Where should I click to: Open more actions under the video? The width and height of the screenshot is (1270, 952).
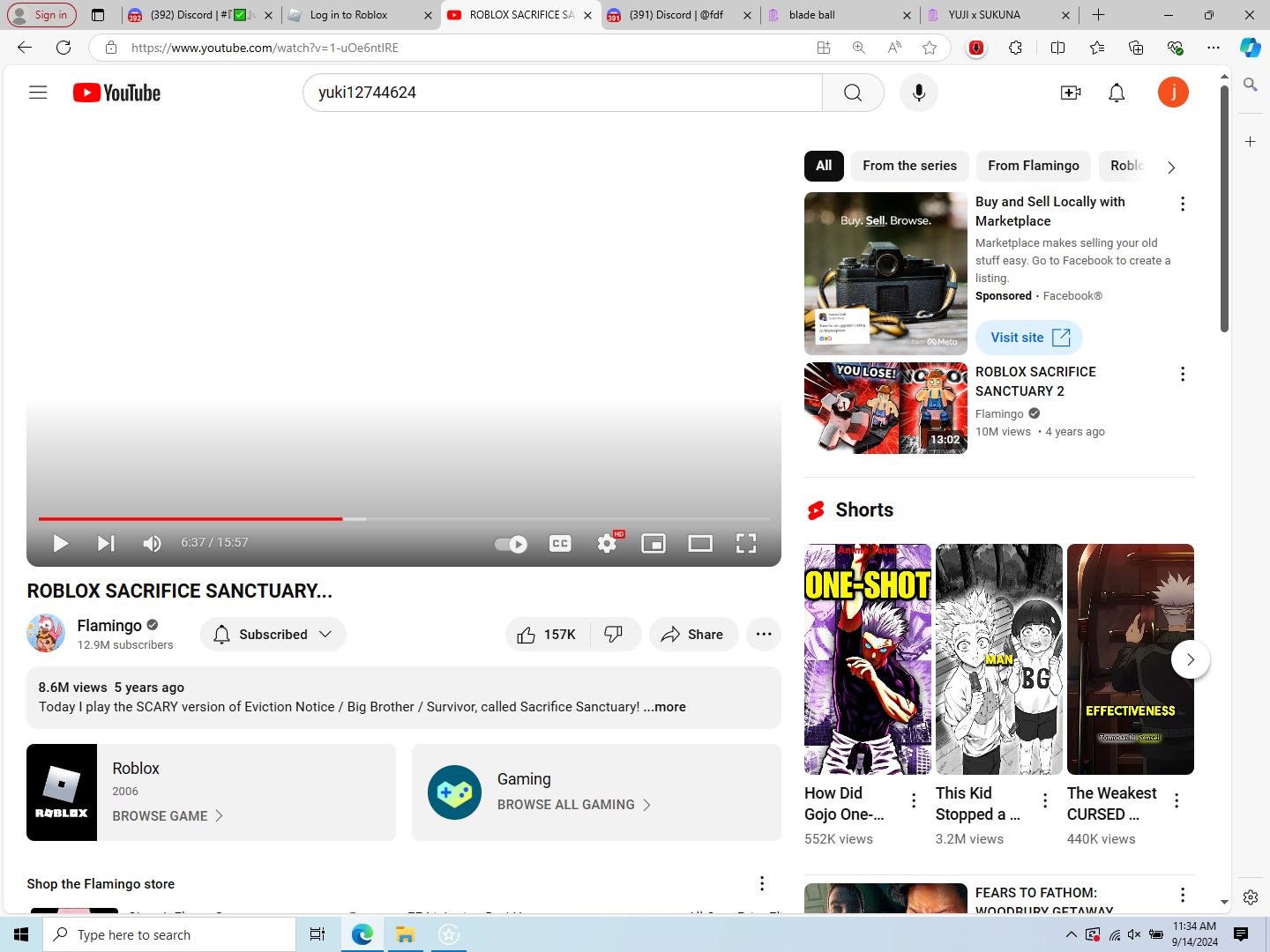(x=764, y=635)
